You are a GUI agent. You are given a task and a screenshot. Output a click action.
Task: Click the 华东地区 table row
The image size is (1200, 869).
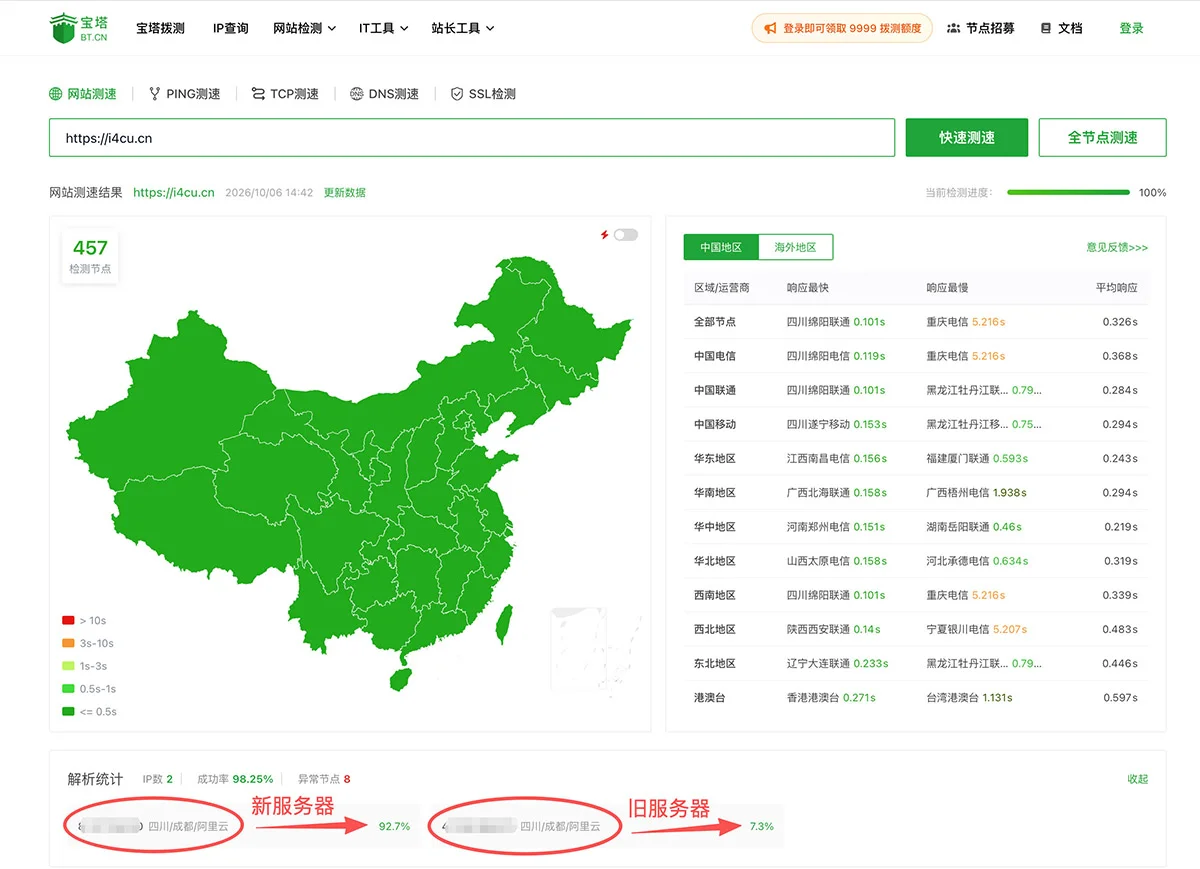click(916, 458)
